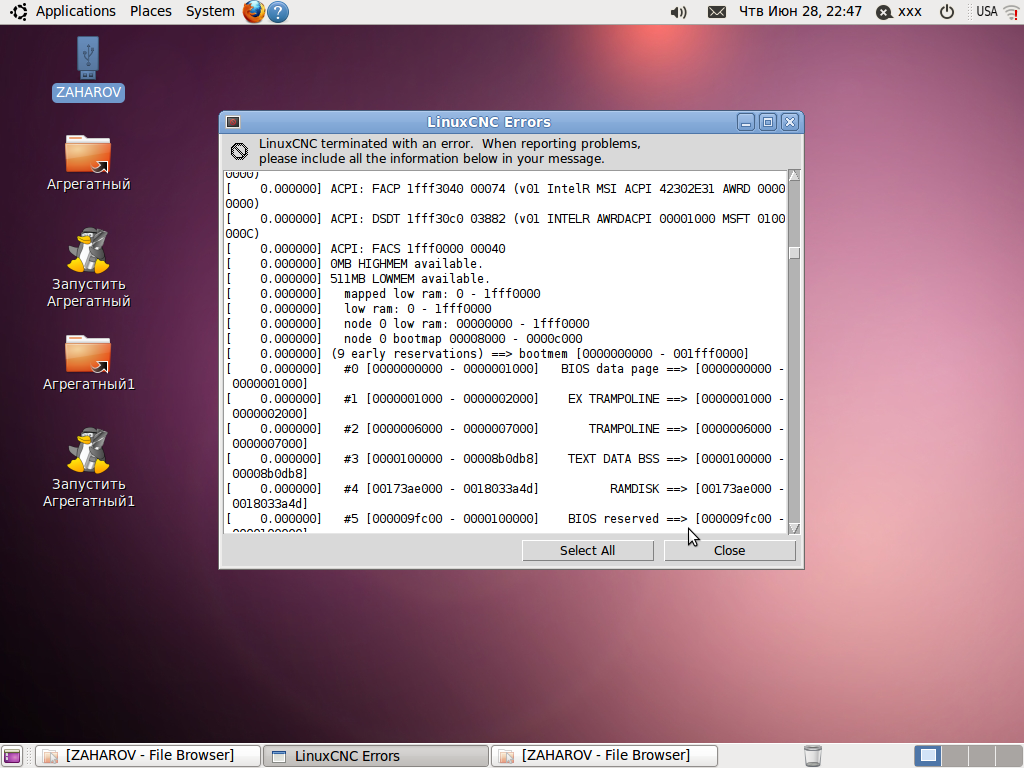This screenshot has height=768, width=1024.
Task: Select the ZAHAROV USB drive icon
Action: (x=88, y=69)
